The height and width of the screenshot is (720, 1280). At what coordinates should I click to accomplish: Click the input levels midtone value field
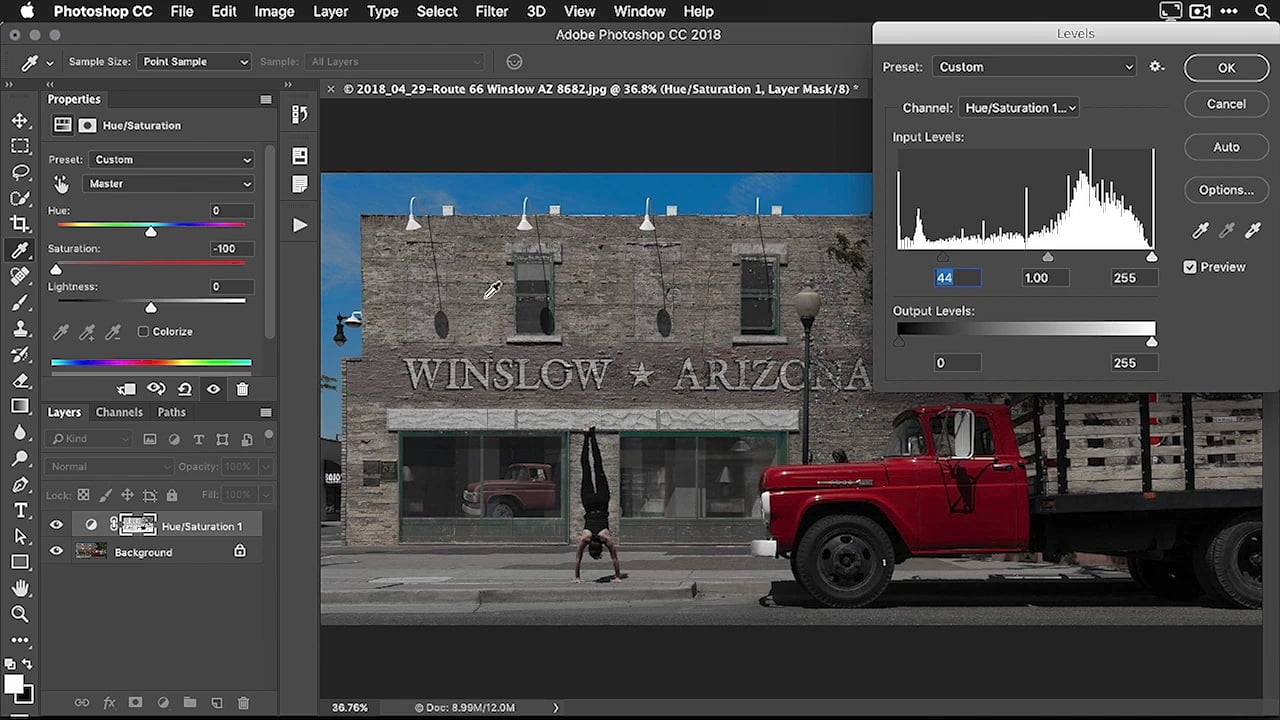point(1047,278)
